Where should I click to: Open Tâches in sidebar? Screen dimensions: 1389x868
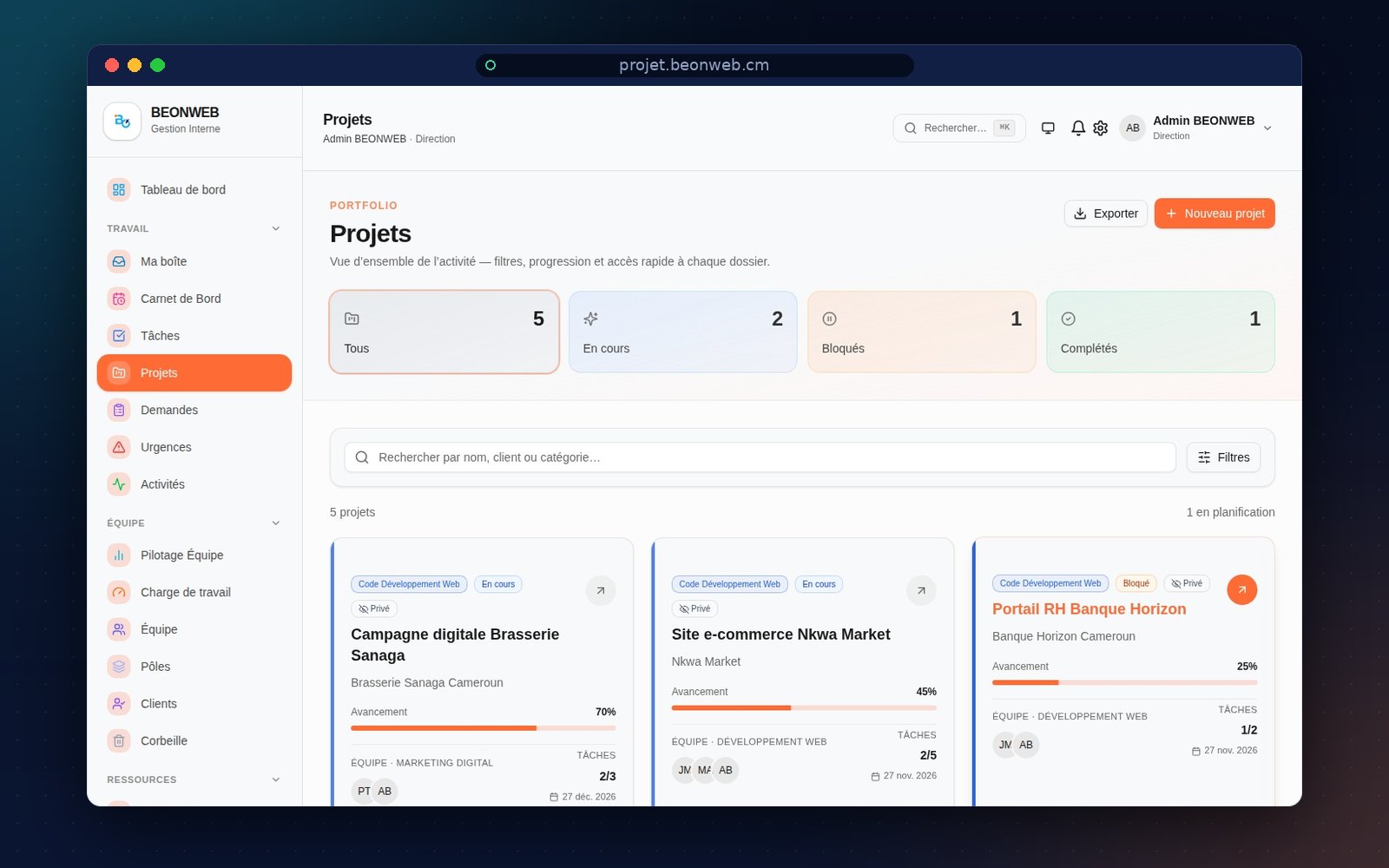[194, 336]
